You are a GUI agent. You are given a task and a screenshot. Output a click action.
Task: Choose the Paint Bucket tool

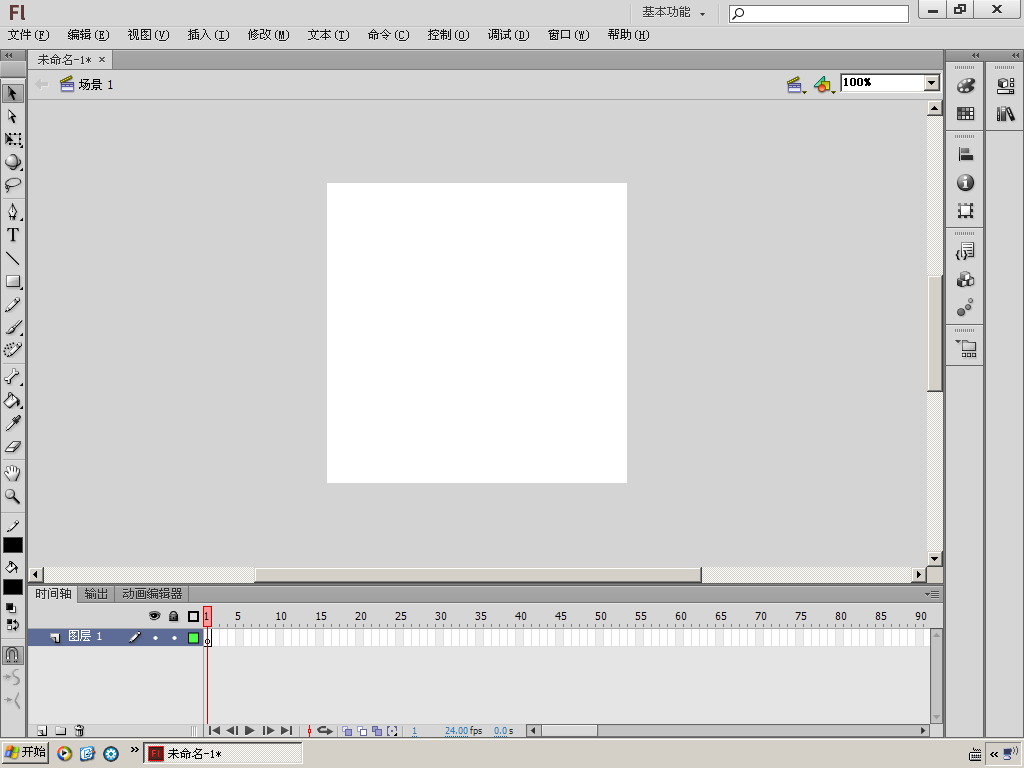[x=13, y=400]
